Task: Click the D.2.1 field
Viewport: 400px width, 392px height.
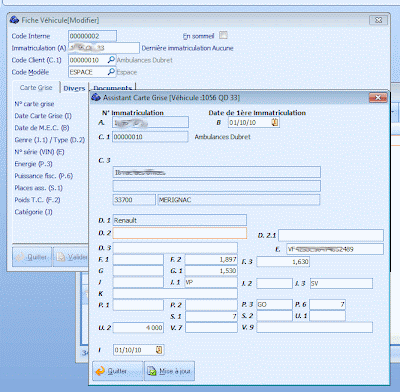Action: [331, 235]
